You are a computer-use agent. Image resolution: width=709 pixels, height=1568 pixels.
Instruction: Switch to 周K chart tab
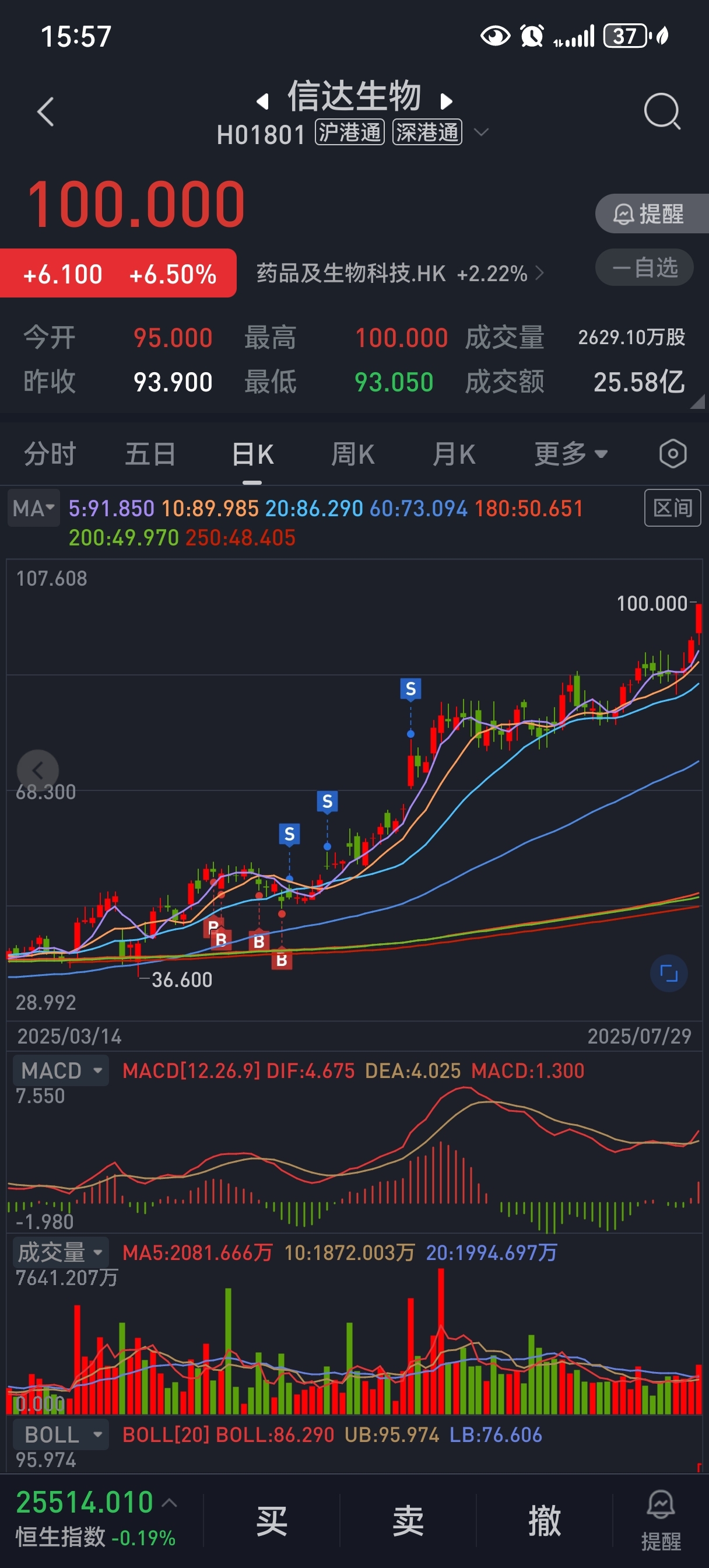tap(352, 454)
